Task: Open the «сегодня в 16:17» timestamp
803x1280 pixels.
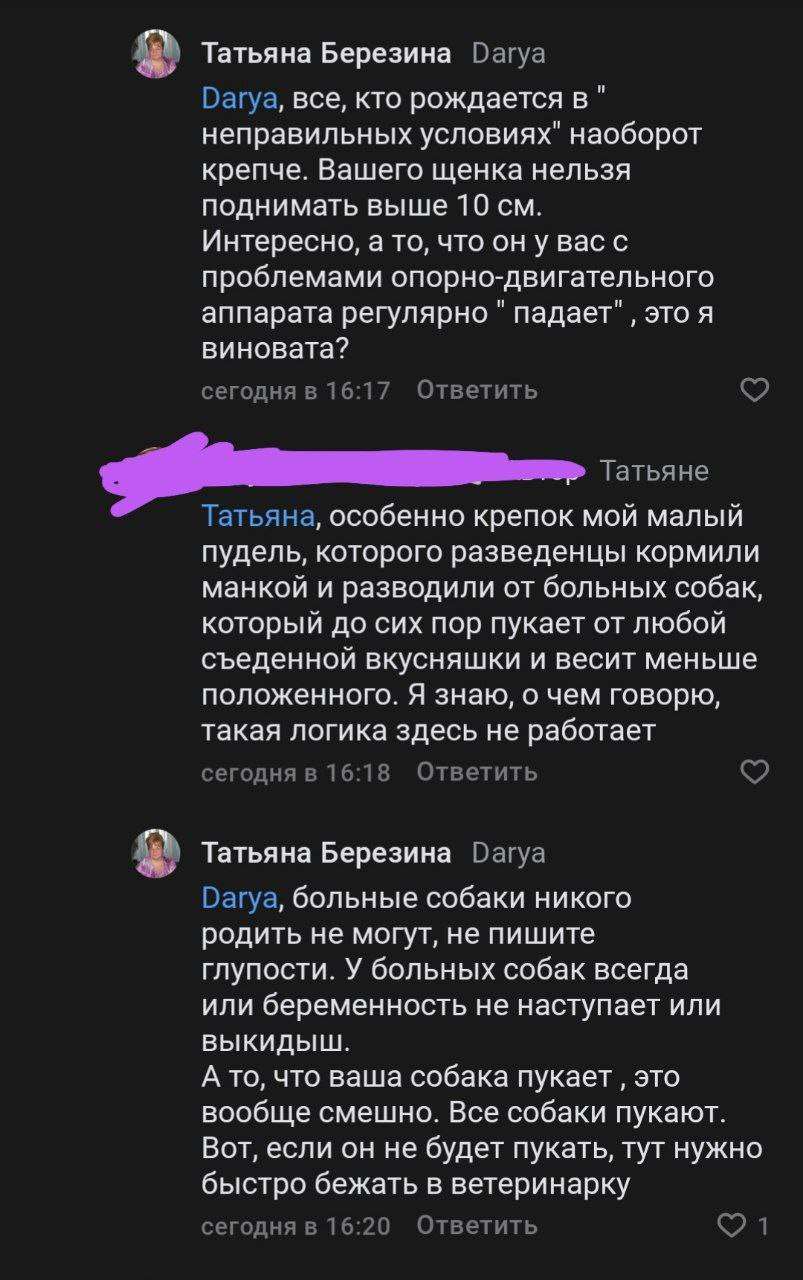Action: click(x=295, y=390)
